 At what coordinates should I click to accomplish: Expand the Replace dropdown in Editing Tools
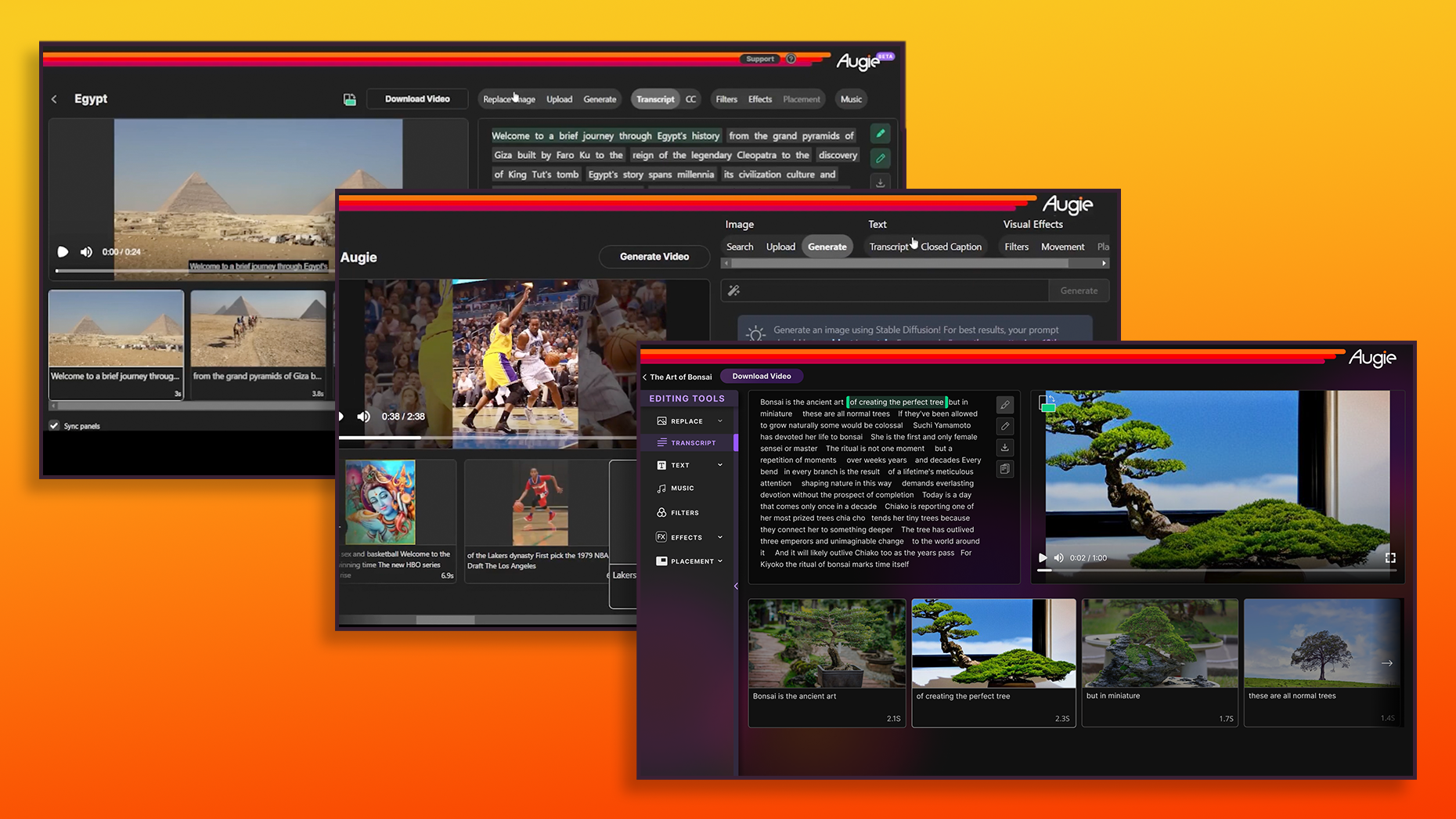coord(720,421)
